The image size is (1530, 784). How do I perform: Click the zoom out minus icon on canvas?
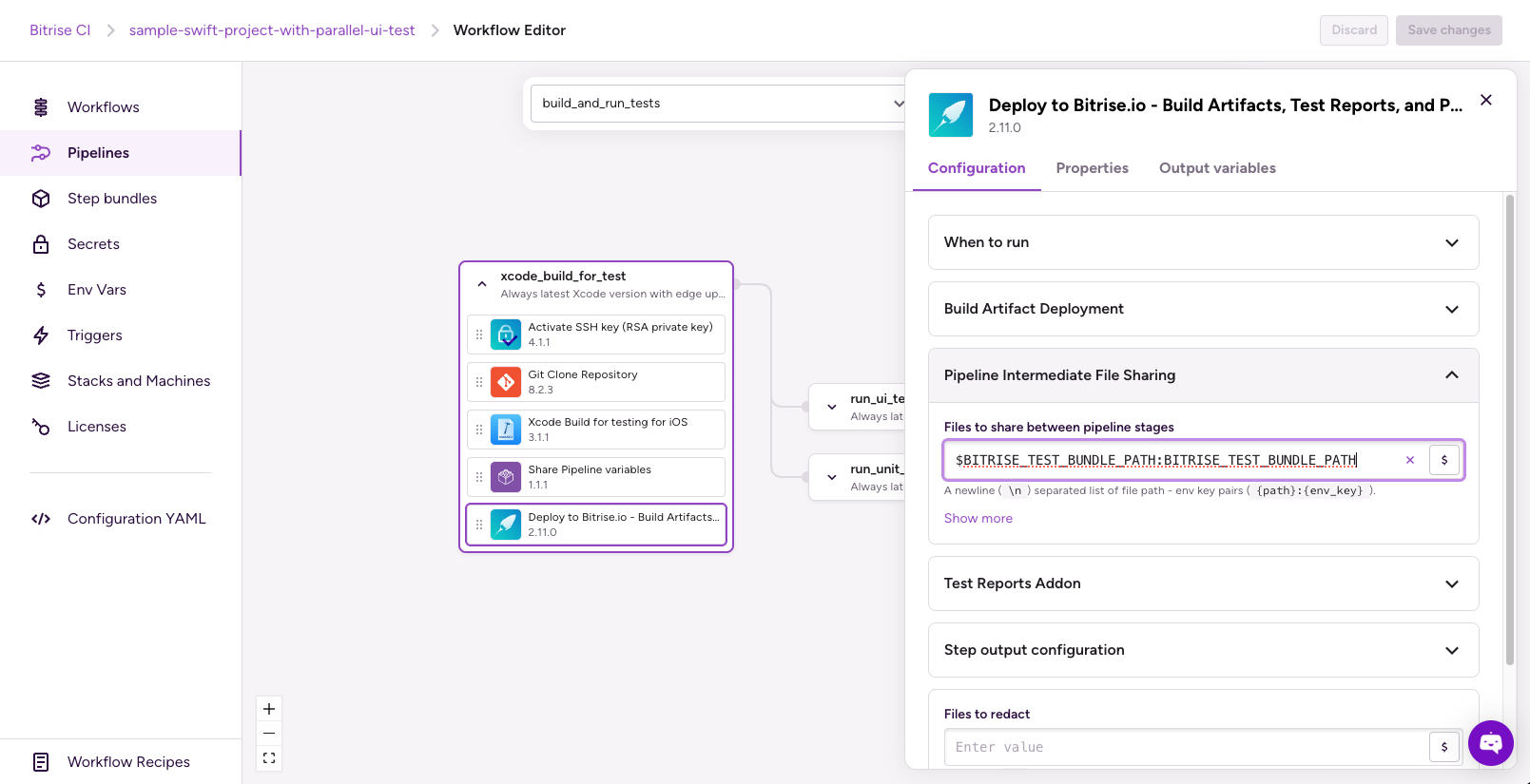(x=269, y=734)
